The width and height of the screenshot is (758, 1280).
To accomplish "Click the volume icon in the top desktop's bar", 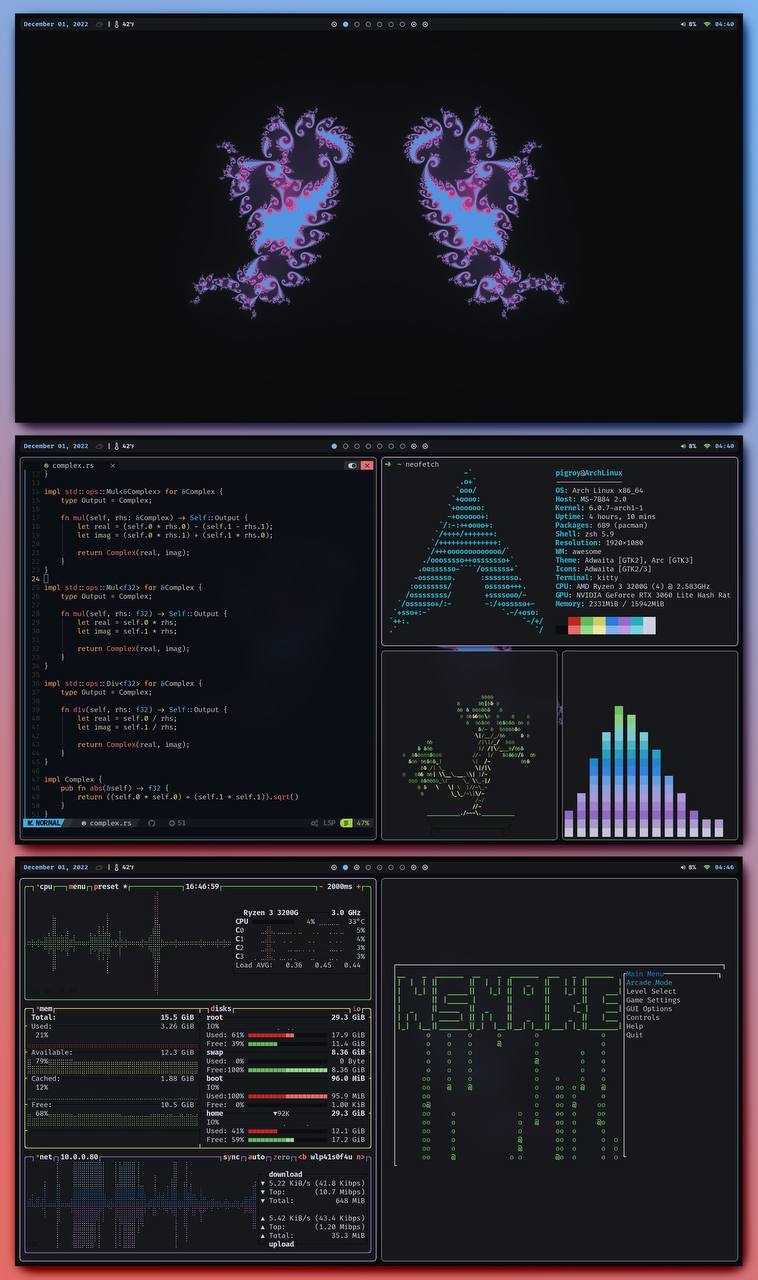I will click(683, 24).
